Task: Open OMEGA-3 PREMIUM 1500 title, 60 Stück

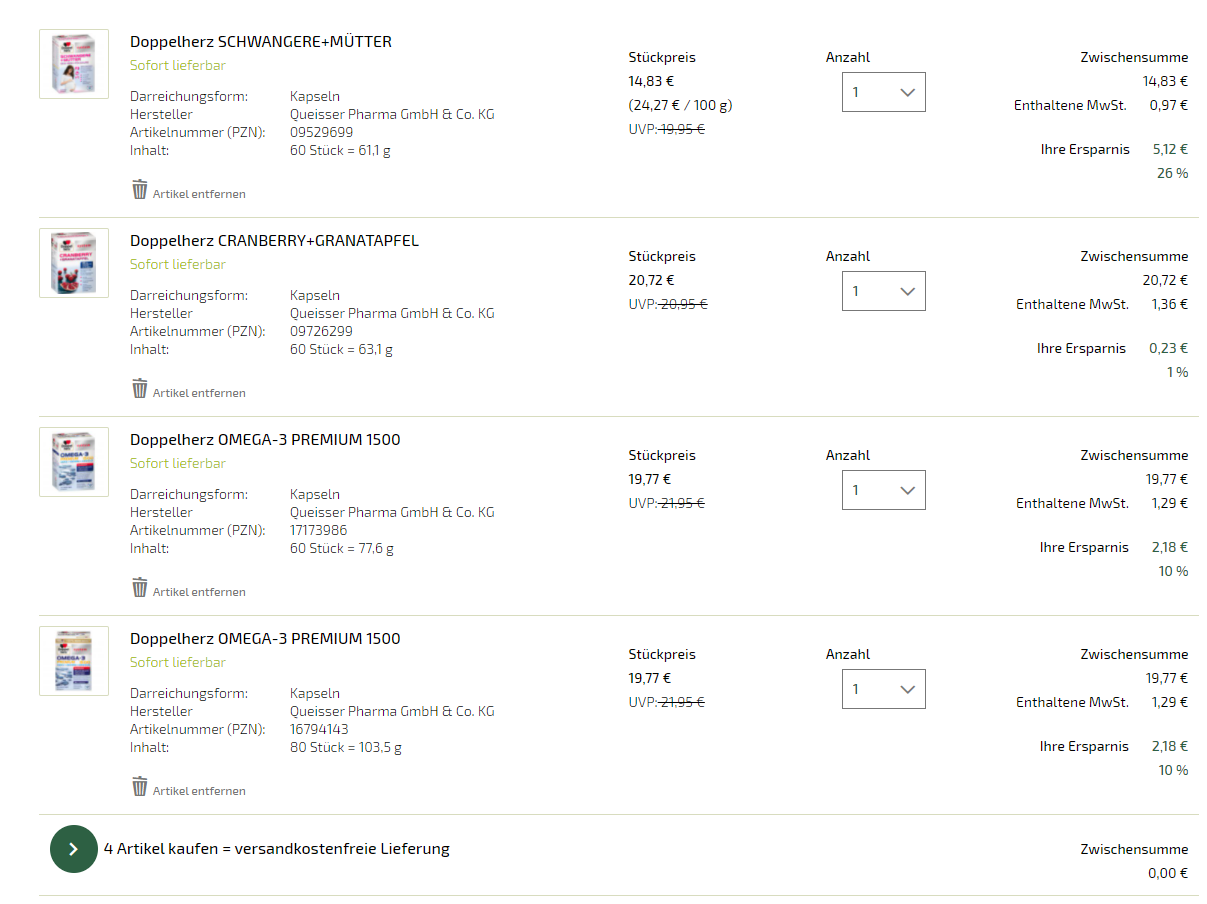Action: click(x=265, y=440)
